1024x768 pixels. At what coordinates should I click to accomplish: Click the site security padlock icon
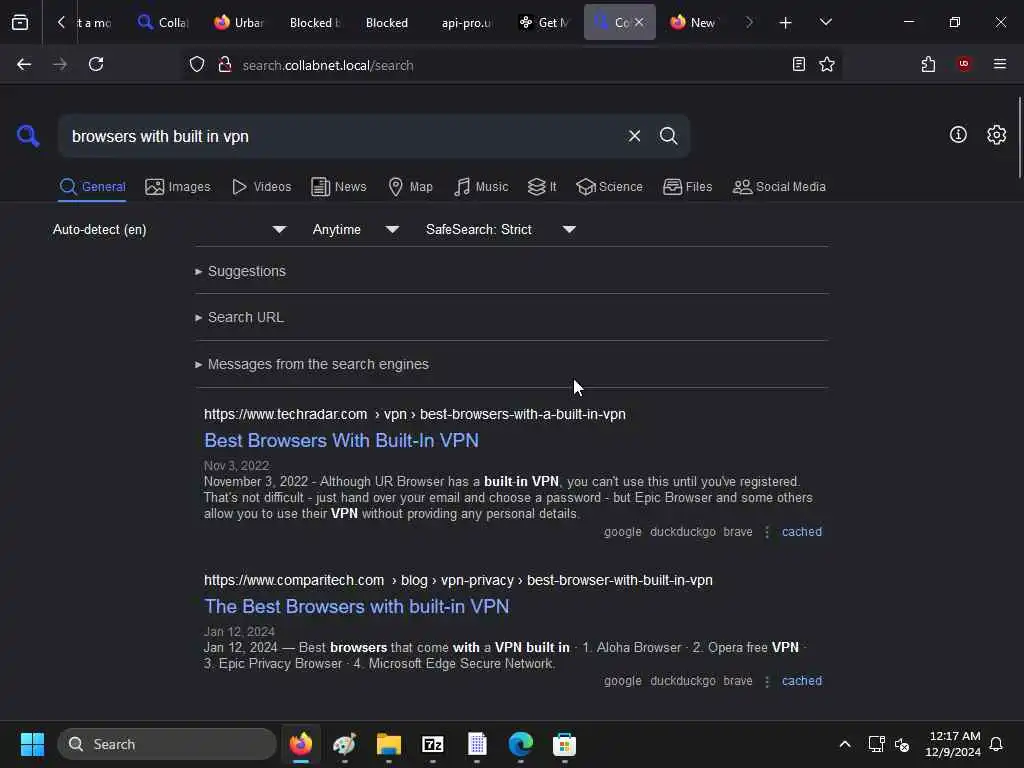pyautogui.click(x=225, y=64)
